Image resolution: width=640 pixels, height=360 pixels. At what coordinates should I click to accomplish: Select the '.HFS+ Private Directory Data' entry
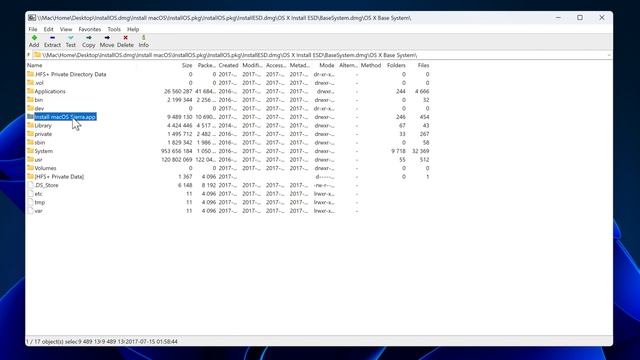tap(70, 74)
